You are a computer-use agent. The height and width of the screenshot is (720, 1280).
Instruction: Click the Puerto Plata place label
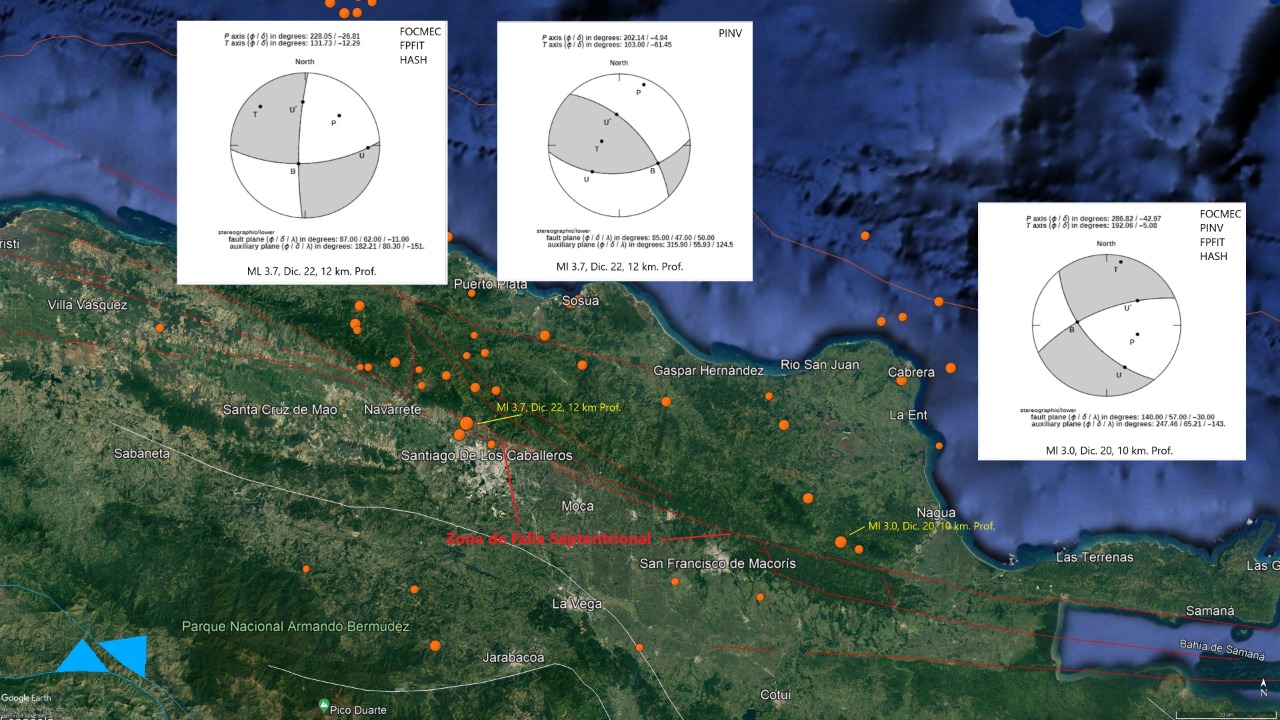[490, 285]
